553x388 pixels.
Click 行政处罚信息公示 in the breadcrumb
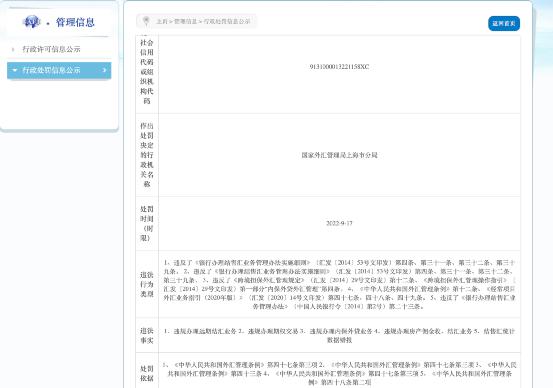(x=227, y=22)
